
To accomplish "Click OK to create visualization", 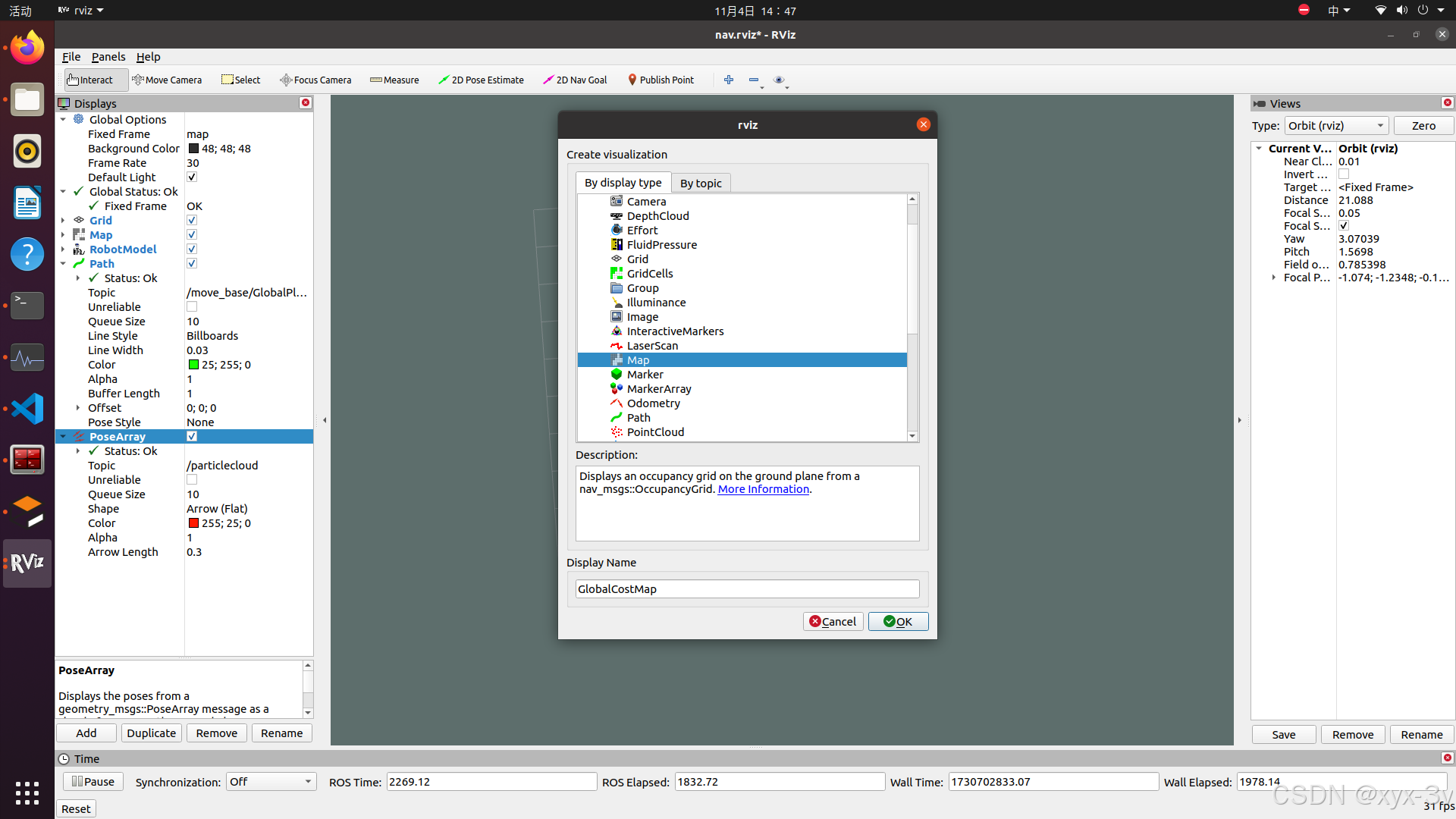I will pyautogui.click(x=898, y=622).
